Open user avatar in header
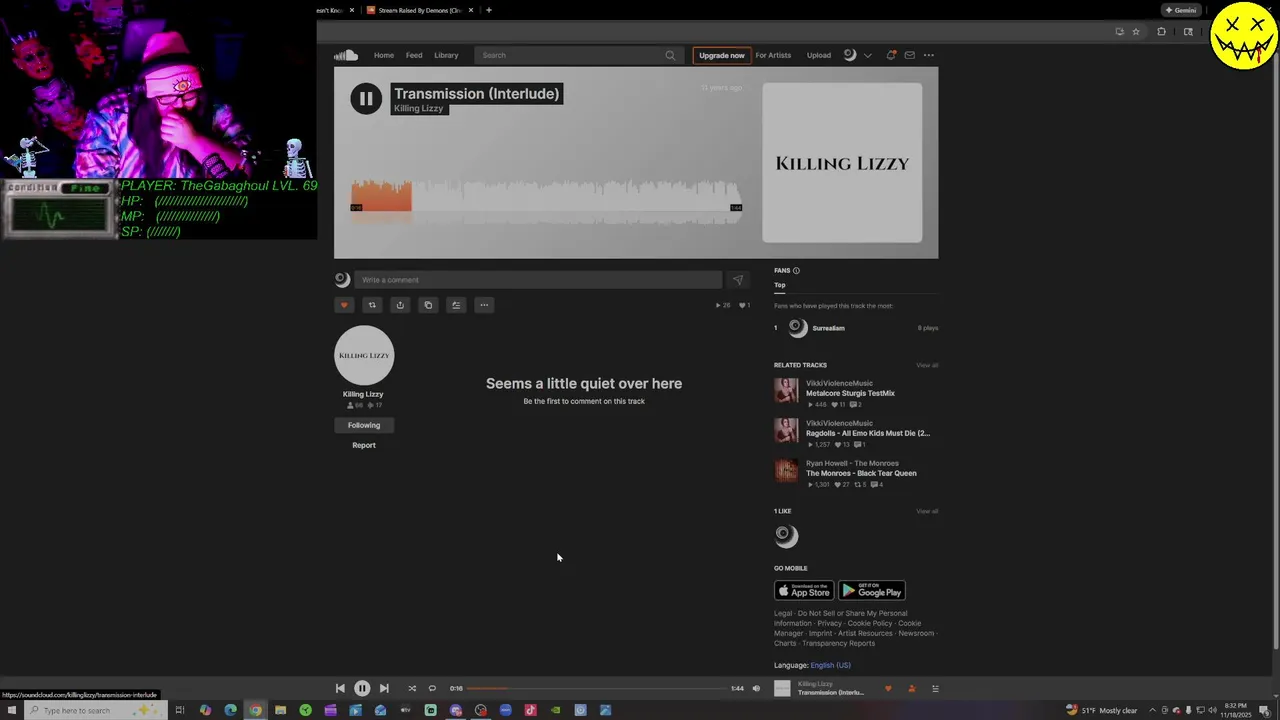1280x720 pixels. (x=850, y=55)
